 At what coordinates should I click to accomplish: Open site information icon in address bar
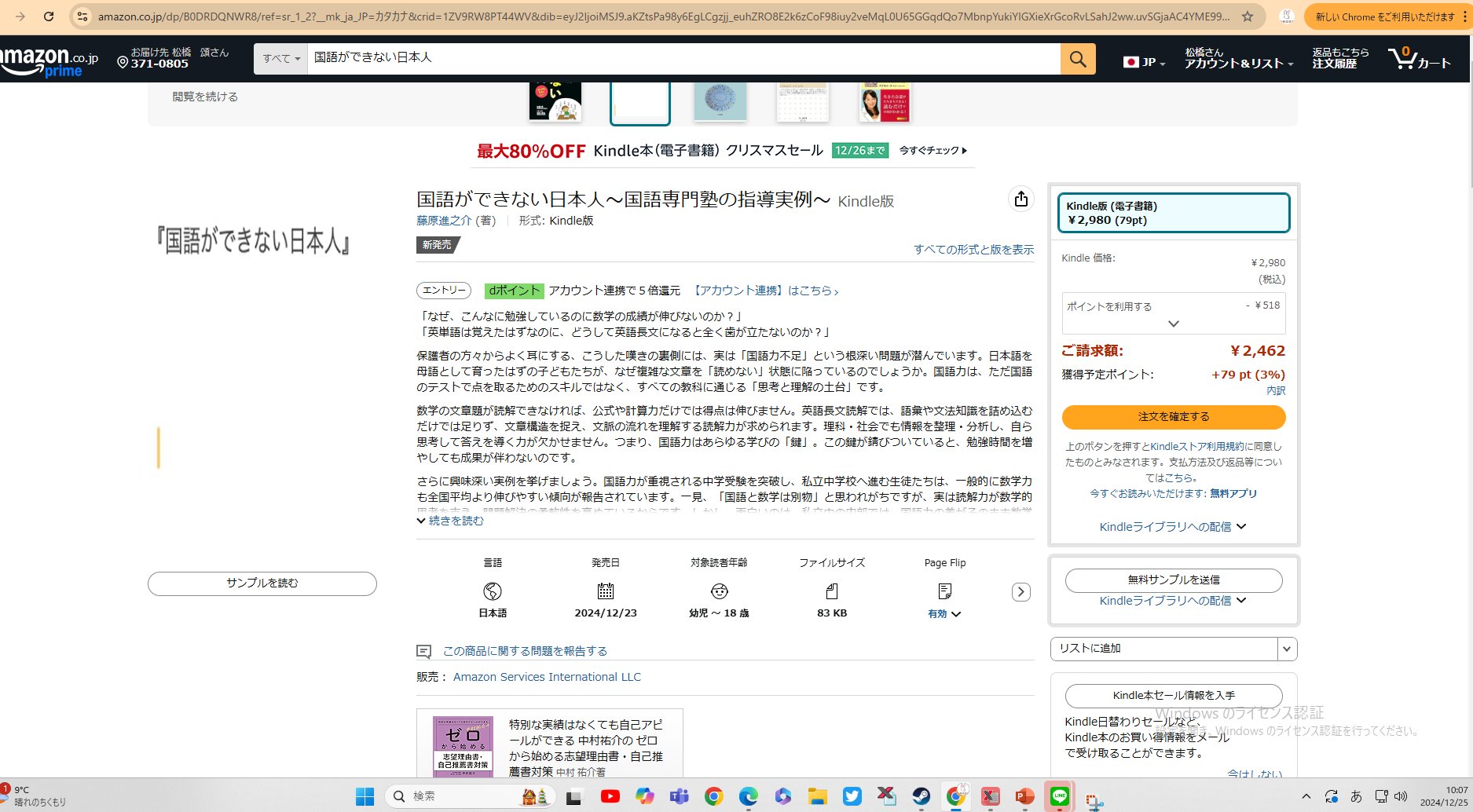(82, 16)
